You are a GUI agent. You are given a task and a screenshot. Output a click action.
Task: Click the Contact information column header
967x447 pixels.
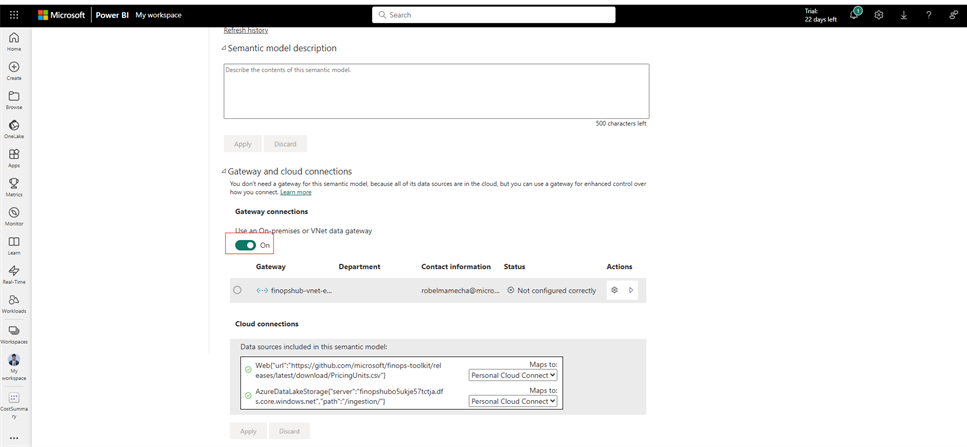pyautogui.click(x=456, y=267)
